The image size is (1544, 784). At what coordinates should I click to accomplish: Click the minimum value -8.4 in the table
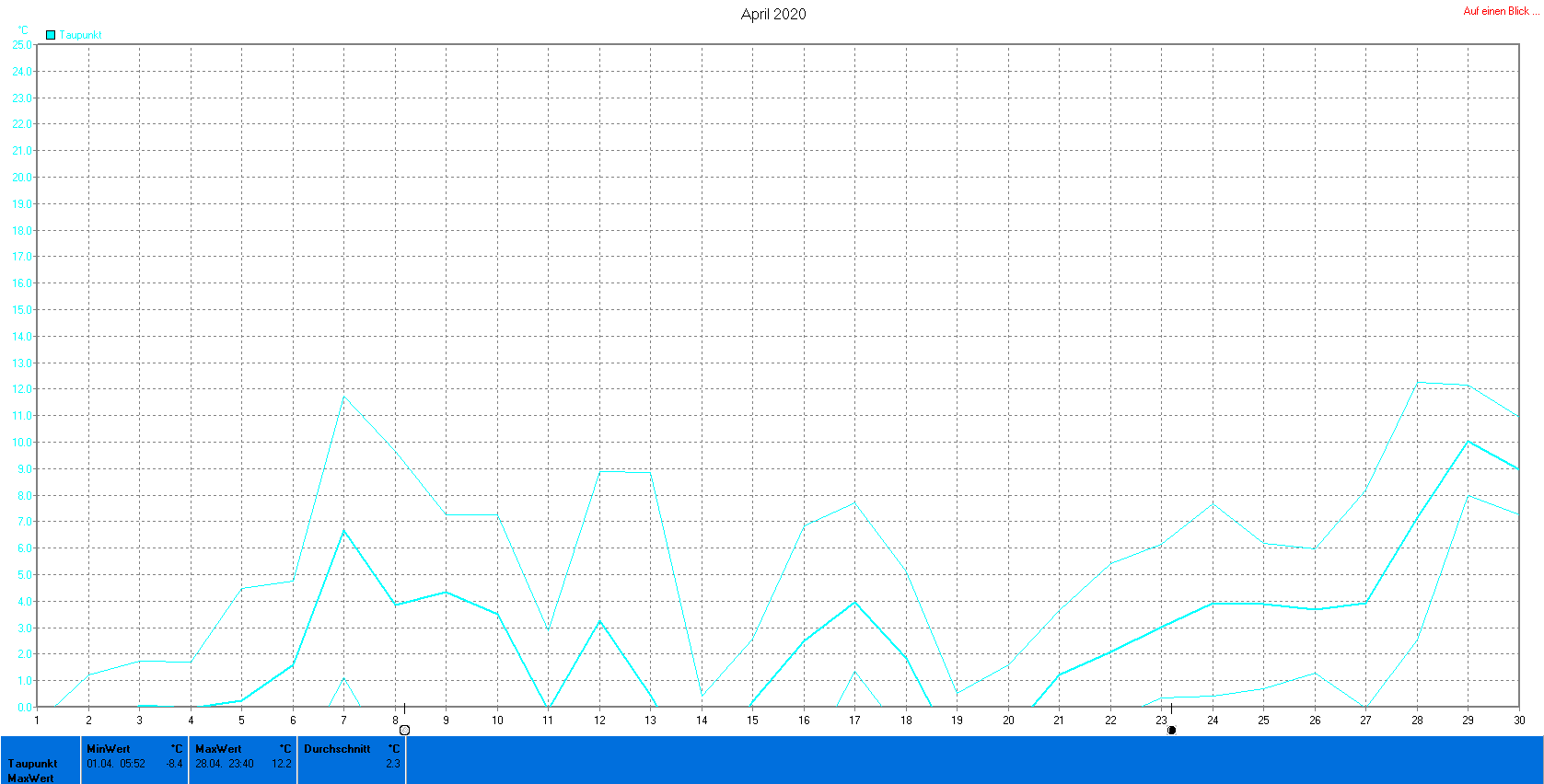pos(174,764)
